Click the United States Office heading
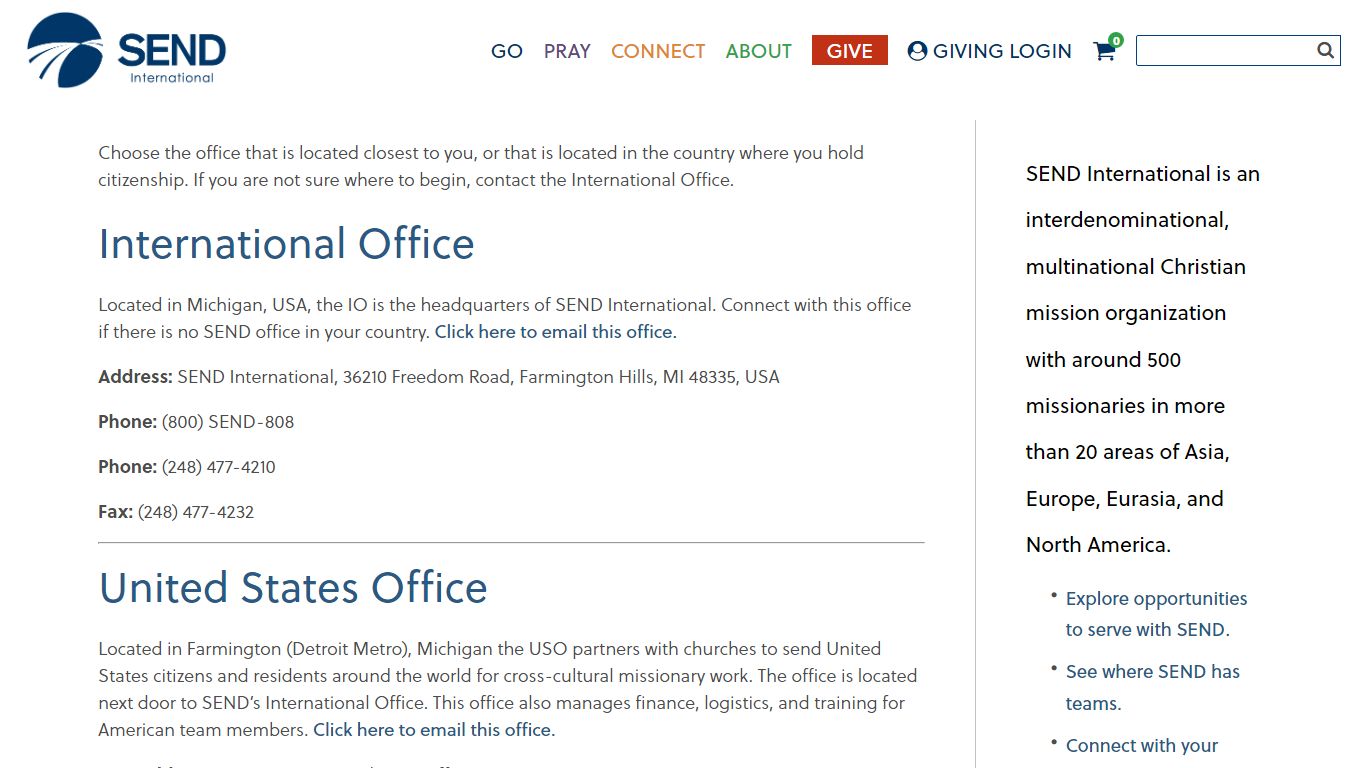Viewport: 1366px width, 768px height. point(293,588)
